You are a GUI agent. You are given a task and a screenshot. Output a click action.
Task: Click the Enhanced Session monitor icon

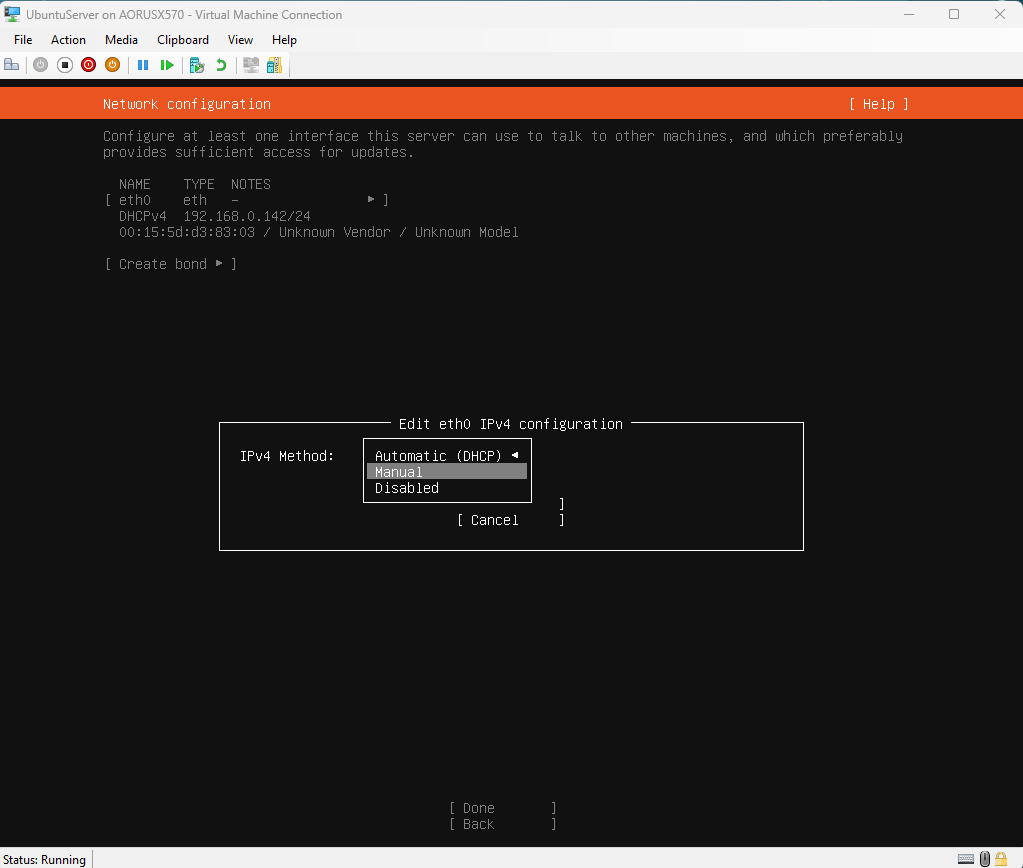251,65
